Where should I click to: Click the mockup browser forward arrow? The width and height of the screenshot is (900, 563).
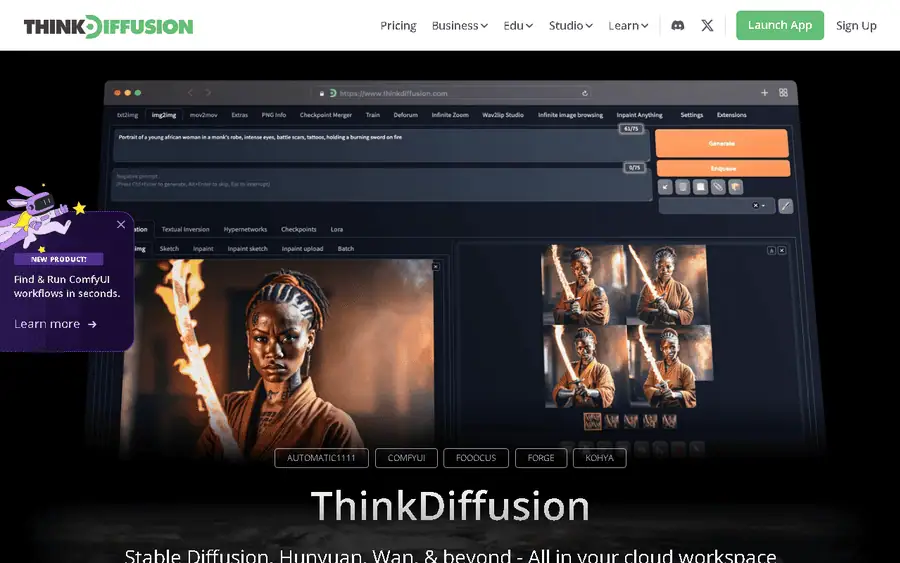208,92
